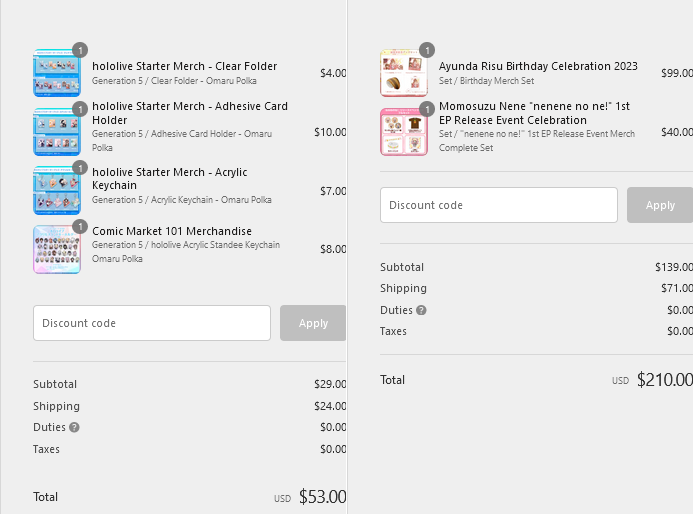695x514 pixels.
Task: Click the Acrylic Keychain product thumbnail
Action: click(56, 190)
